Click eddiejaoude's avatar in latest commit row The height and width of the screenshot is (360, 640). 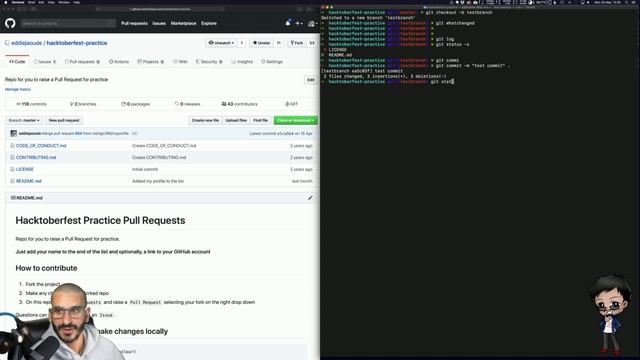[x=13, y=133]
